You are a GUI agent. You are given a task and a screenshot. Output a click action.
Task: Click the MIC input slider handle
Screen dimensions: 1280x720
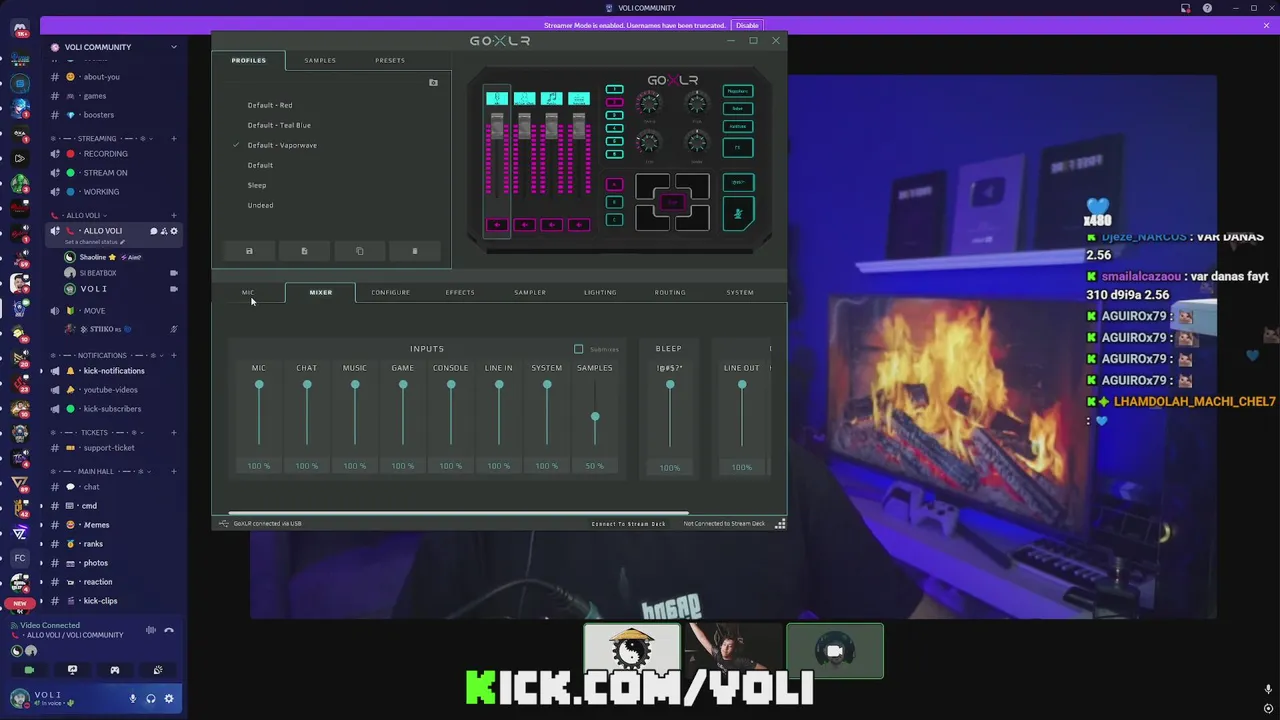pyautogui.click(x=259, y=385)
